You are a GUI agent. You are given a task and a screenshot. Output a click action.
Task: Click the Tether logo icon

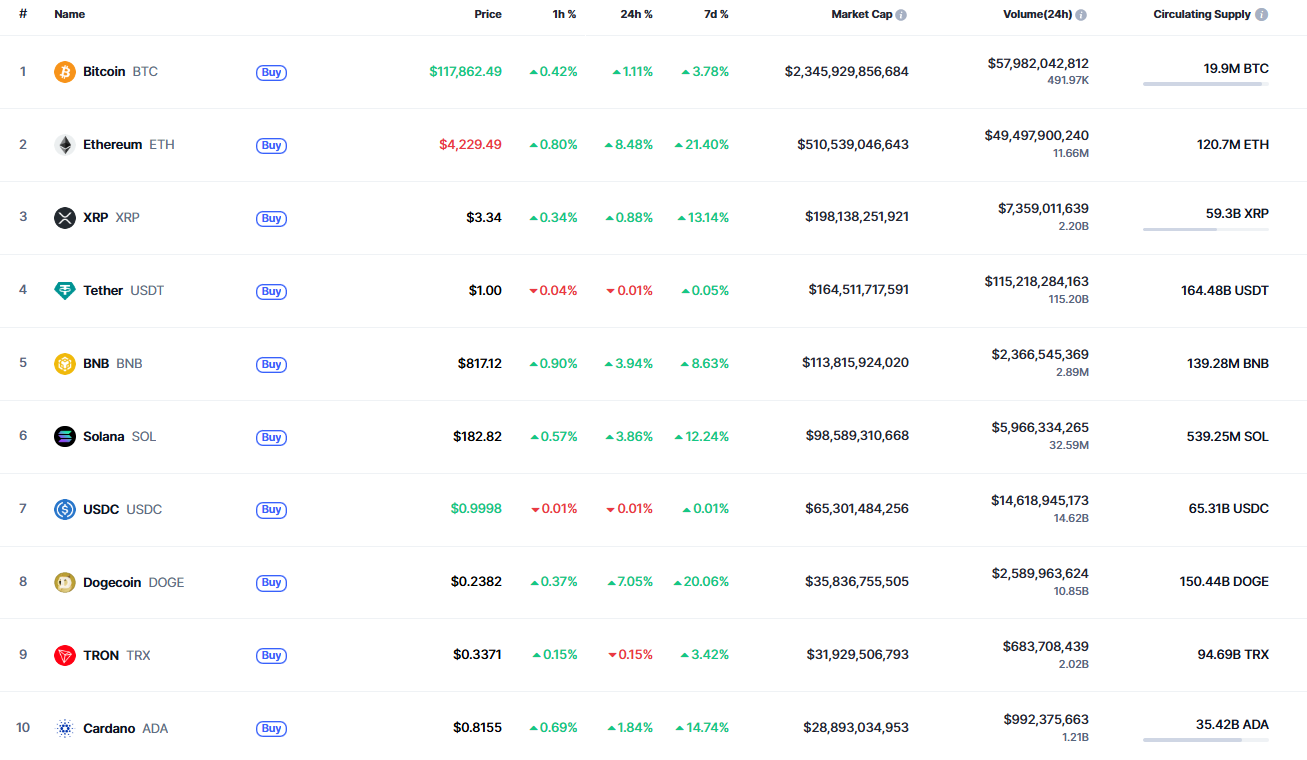point(65,291)
